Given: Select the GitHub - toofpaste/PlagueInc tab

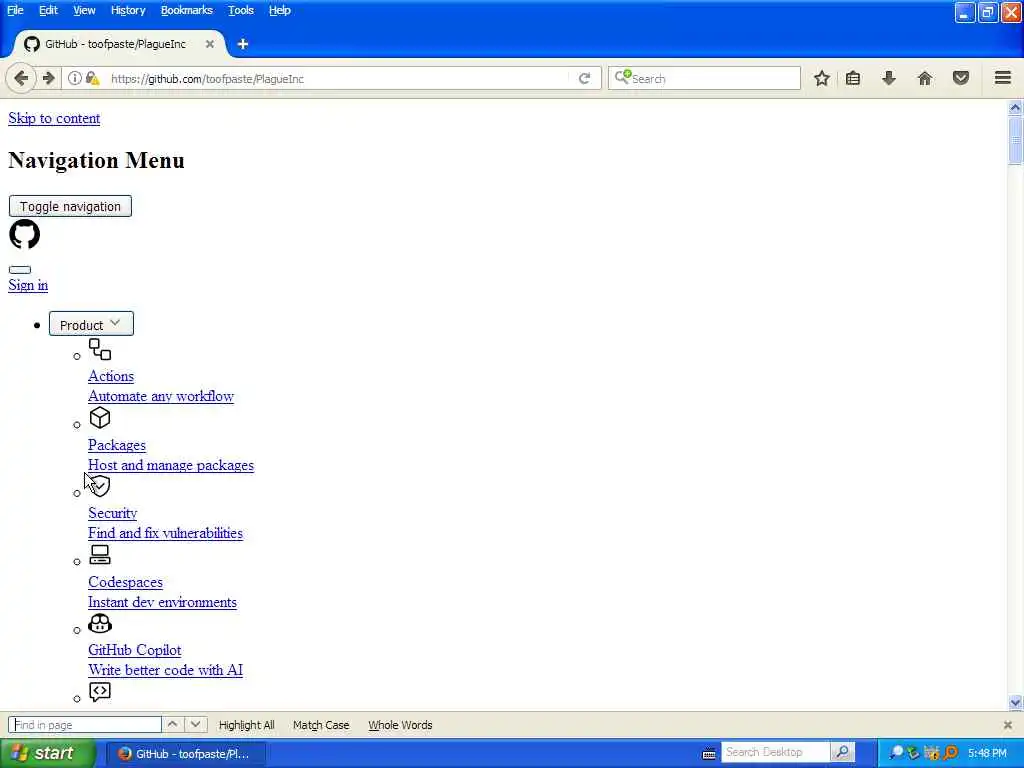Looking at the screenshot, I should (x=119, y=44).
